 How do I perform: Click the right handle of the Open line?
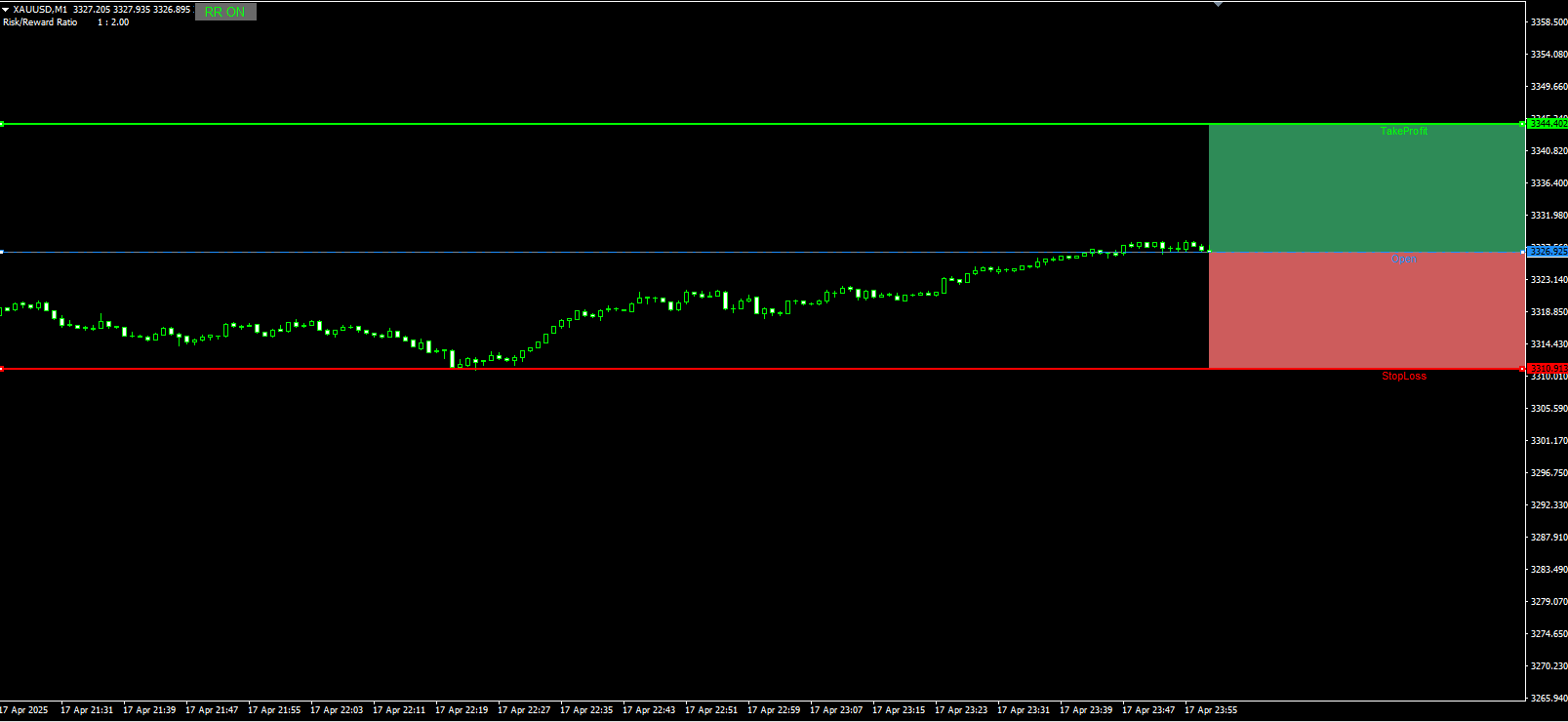1523,252
